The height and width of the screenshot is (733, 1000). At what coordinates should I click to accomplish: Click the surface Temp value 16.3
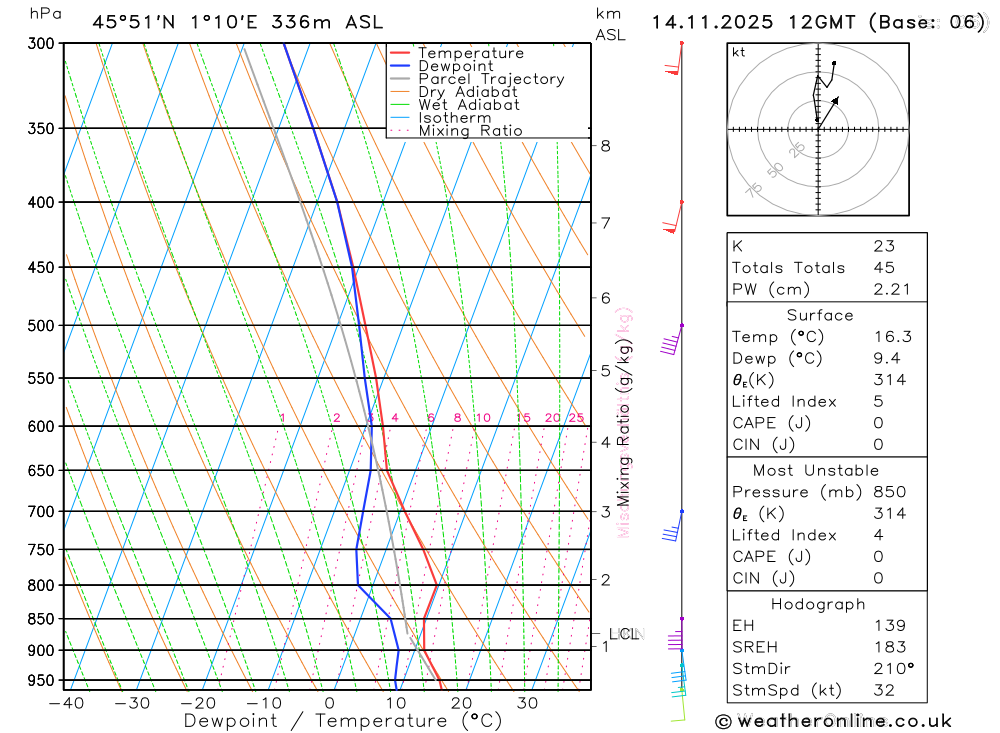click(x=892, y=337)
